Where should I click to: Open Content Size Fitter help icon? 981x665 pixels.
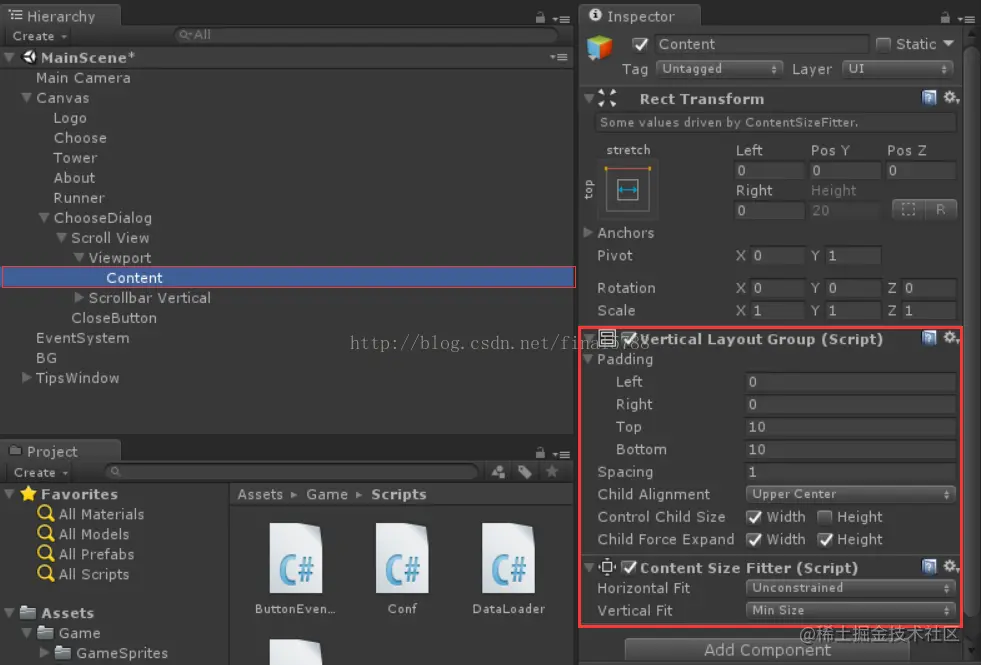(929, 567)
